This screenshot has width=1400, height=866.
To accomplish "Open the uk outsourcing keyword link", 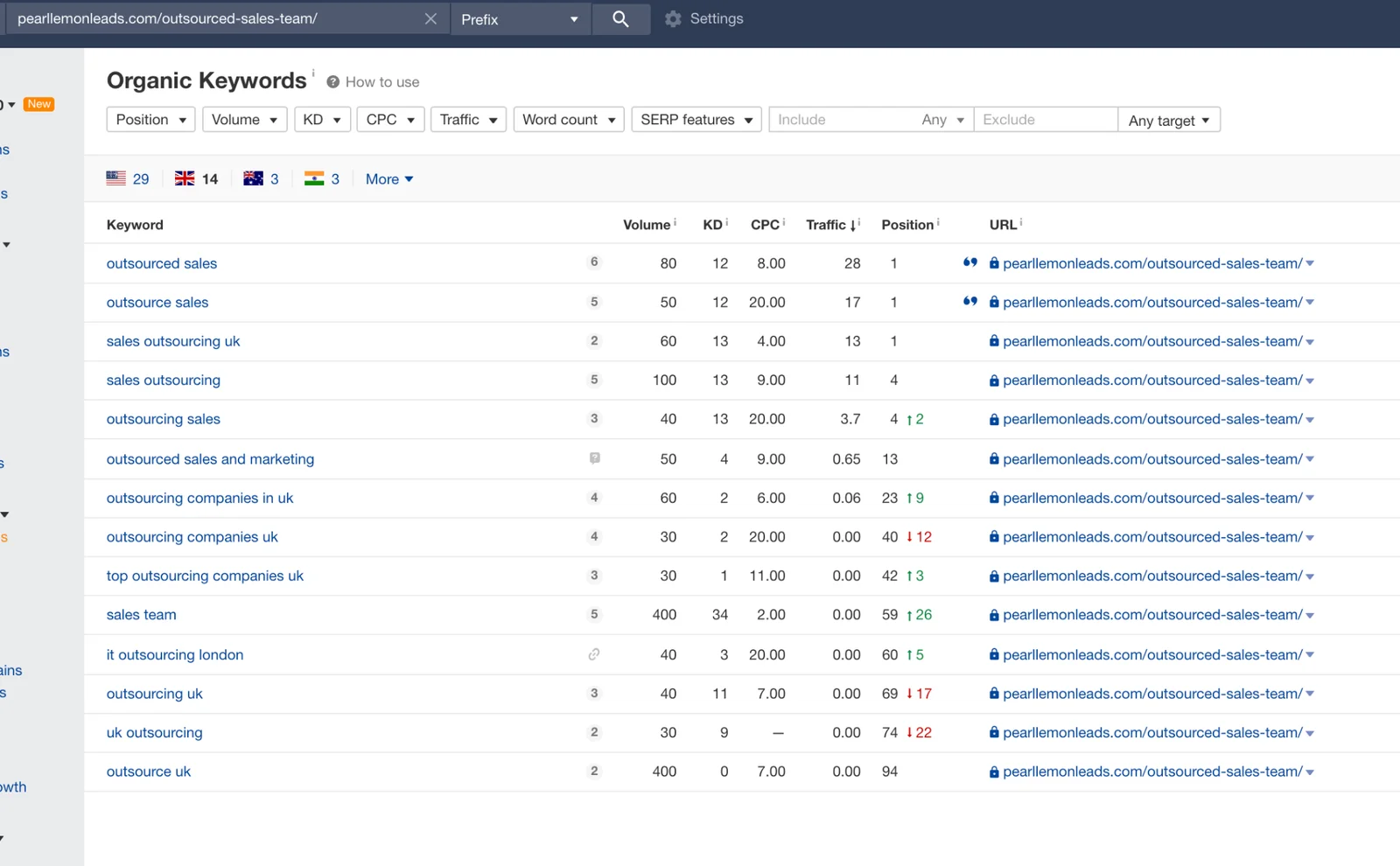I will pyautogui.click(x=154, y=732).
